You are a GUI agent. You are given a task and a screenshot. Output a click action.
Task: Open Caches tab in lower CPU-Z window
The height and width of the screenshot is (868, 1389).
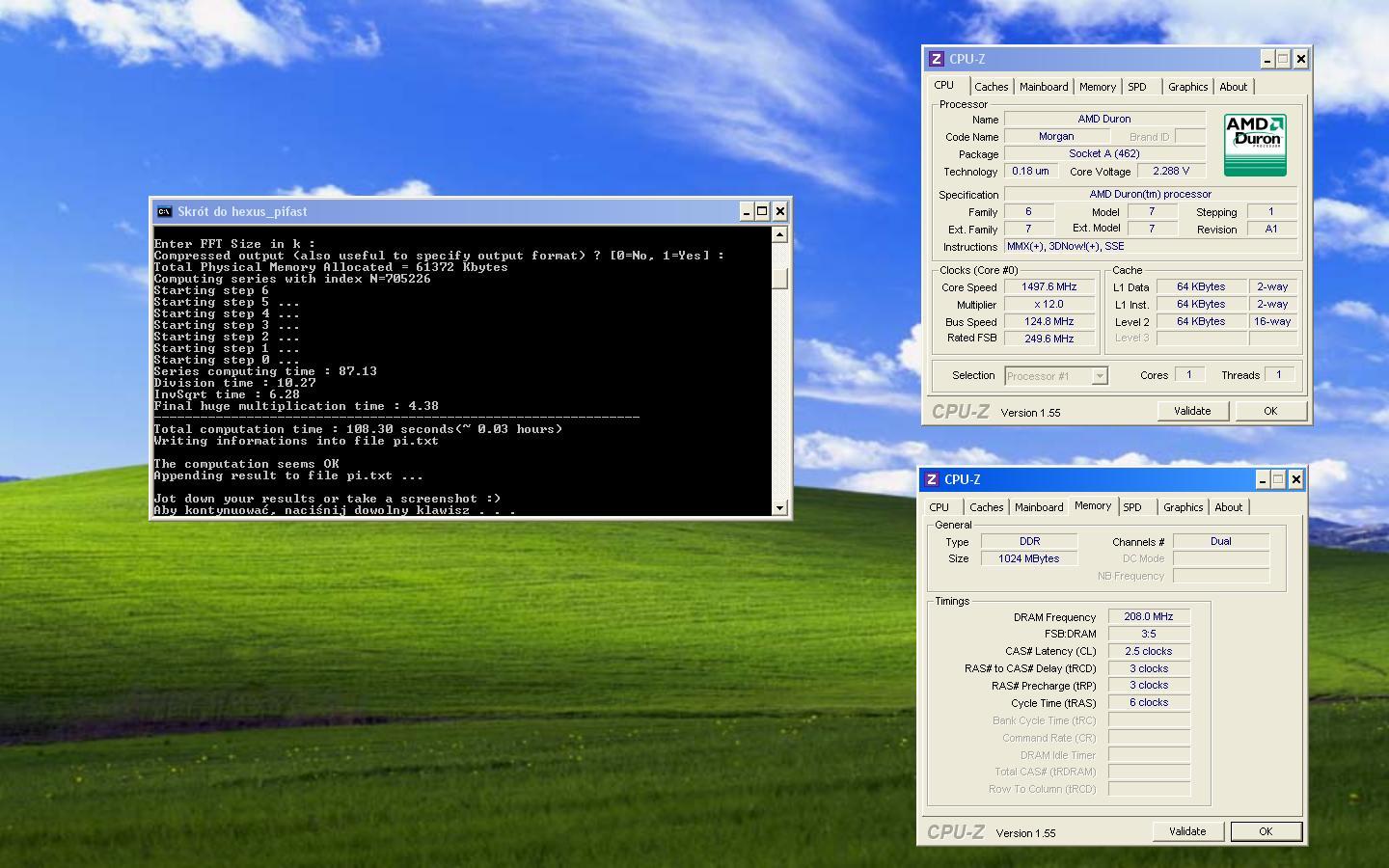(986, 507)
